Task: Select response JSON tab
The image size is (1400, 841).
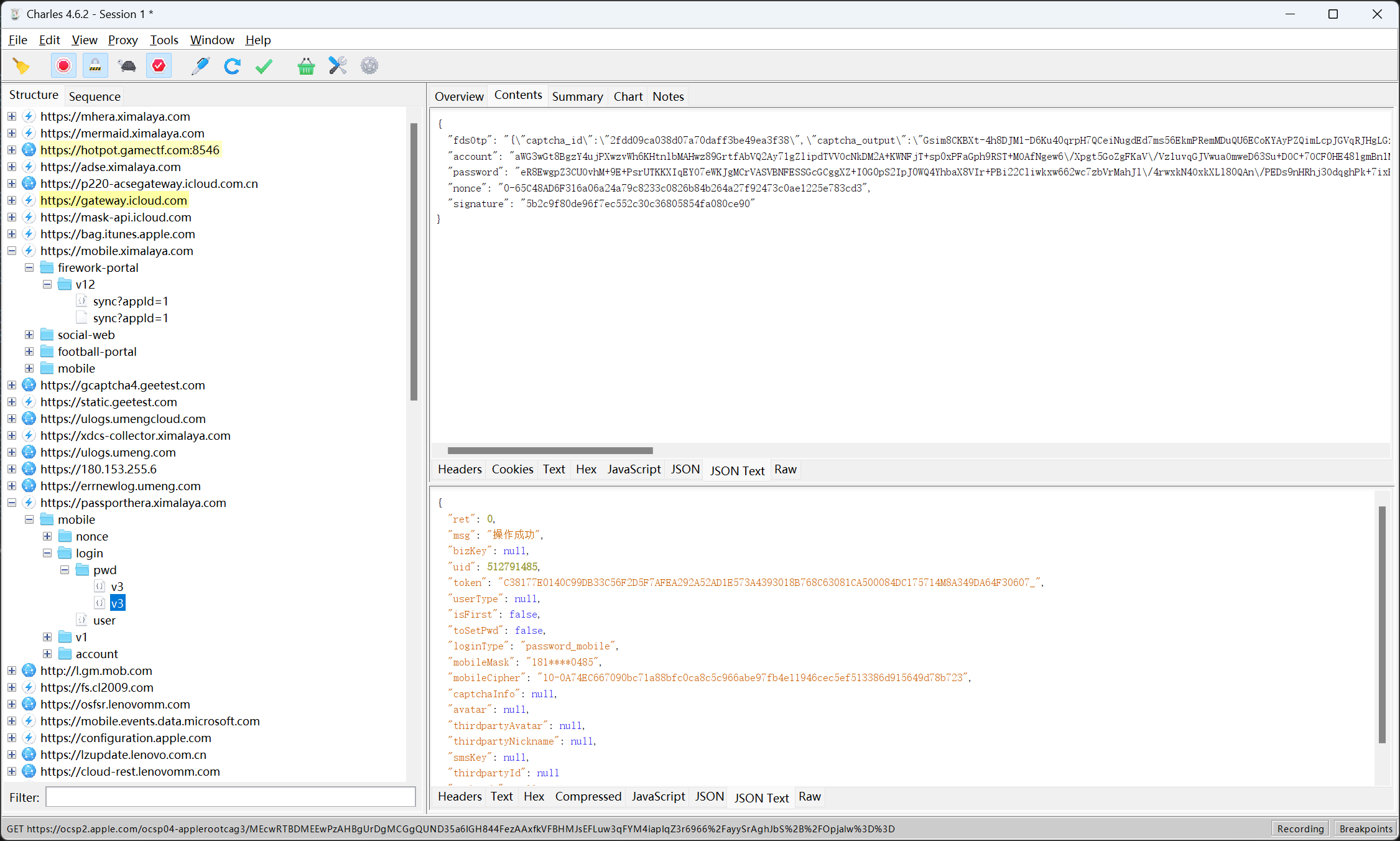Action: (x=709, y=796)
